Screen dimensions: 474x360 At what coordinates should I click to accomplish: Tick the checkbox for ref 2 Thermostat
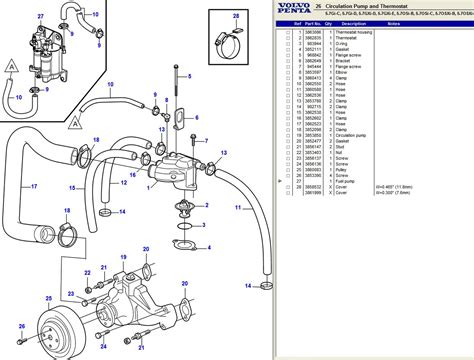(x=288, y=38)
